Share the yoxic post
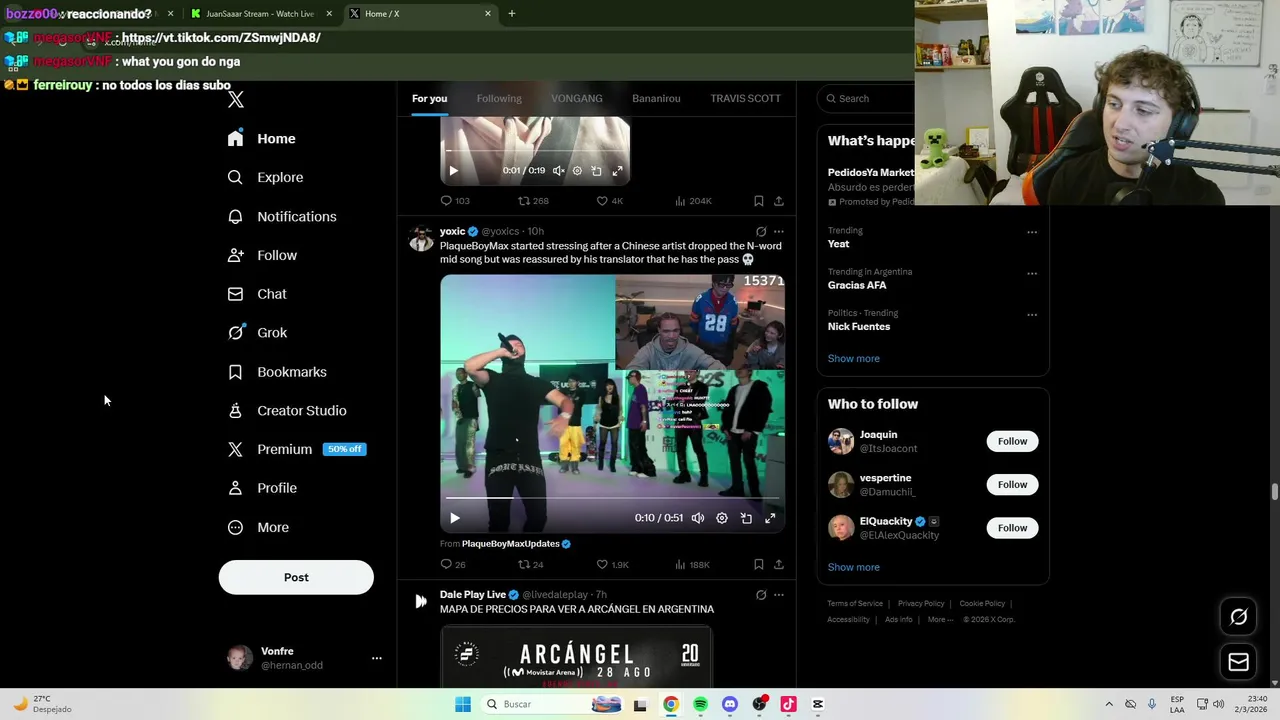 coord(779,564)
